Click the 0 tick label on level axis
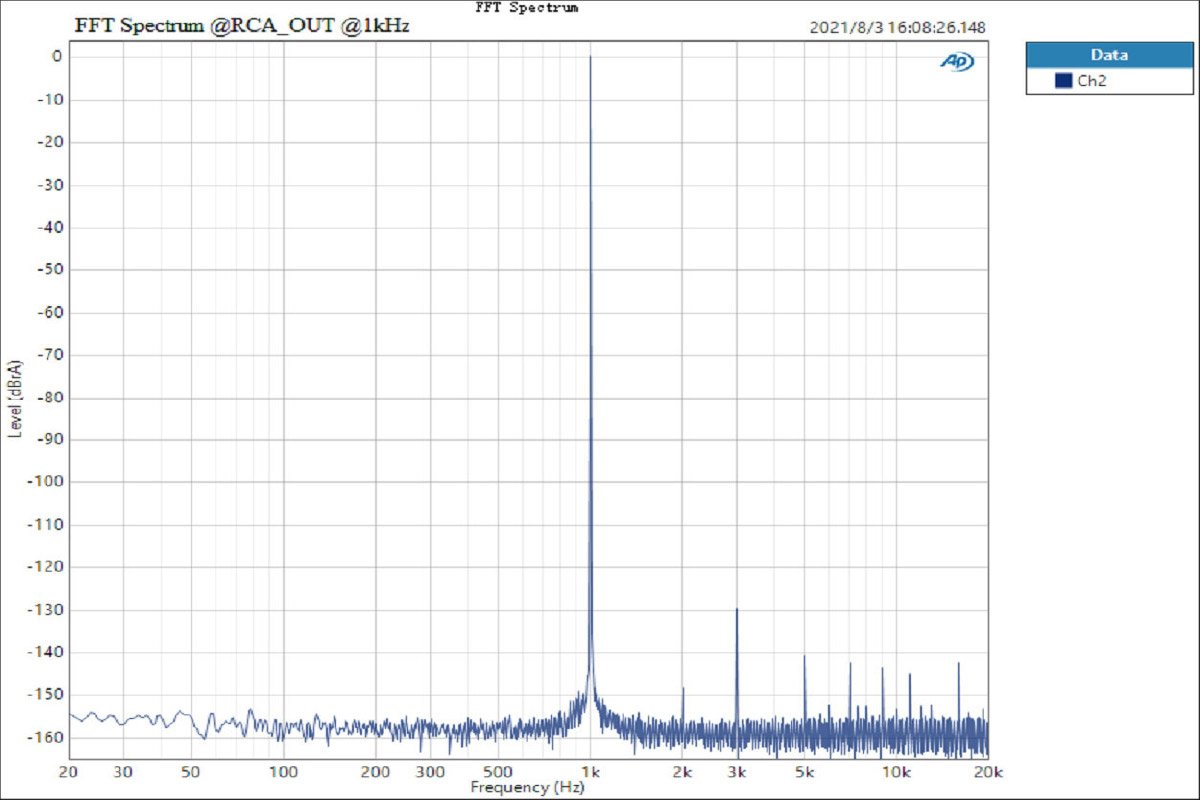 click(57, 57)
